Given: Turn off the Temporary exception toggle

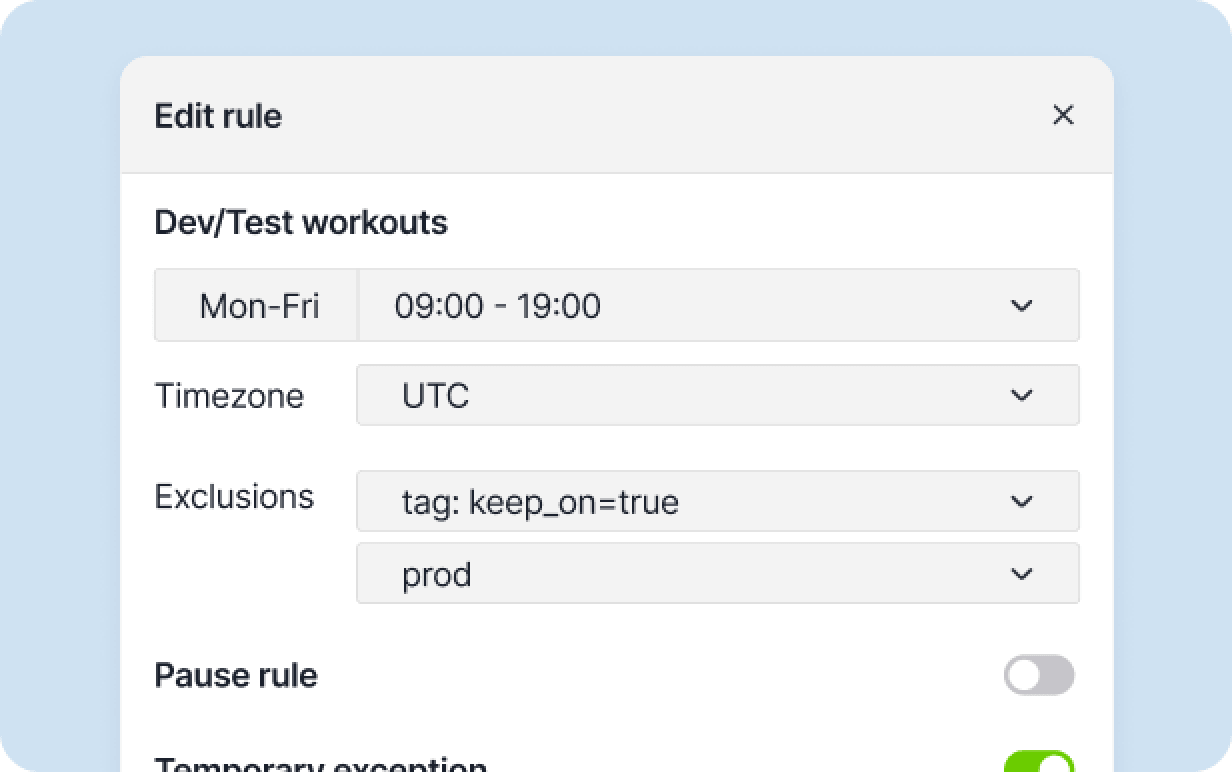Looking at the screenshot, I should 1039,764.
